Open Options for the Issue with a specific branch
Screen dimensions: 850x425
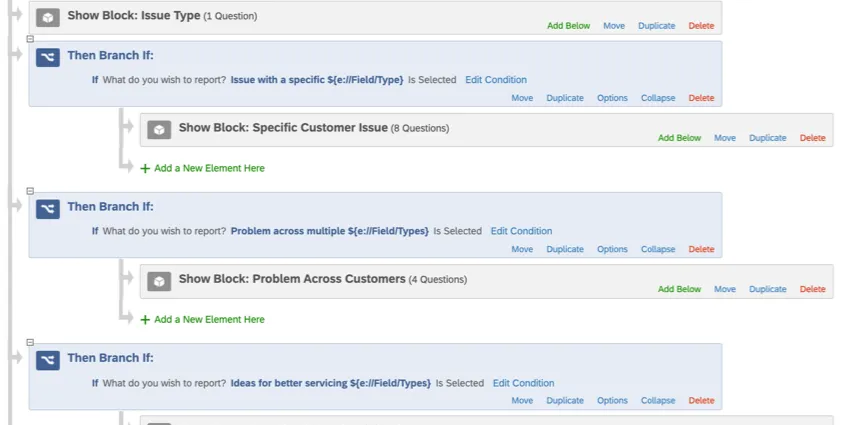click(612, 98)
